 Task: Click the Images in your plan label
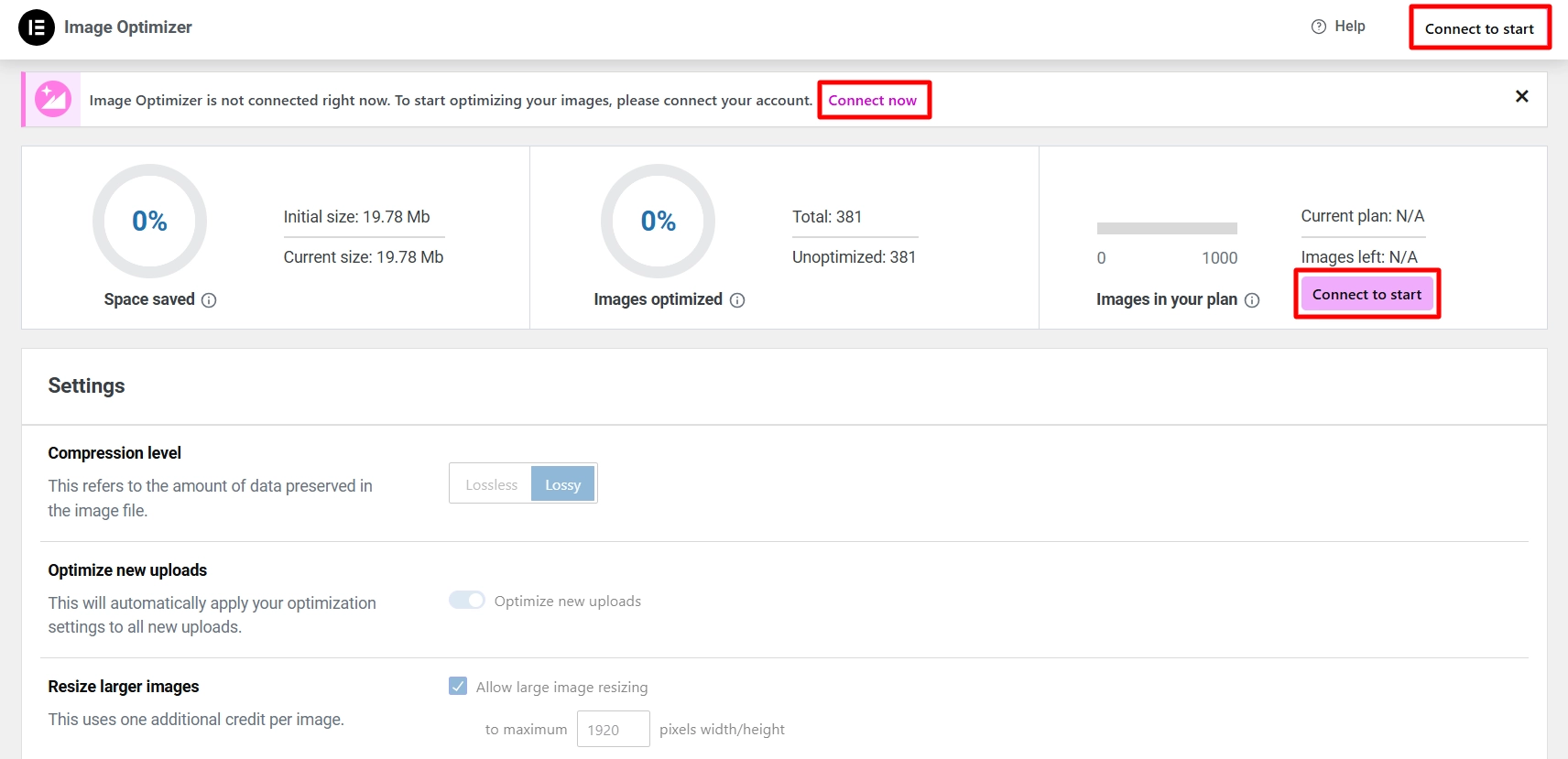(1167, 299)
